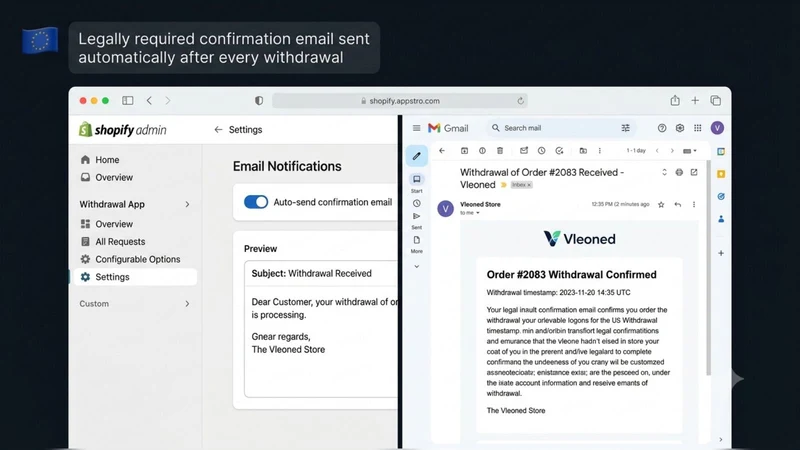Open the Gmail main menu hamburger icon
The height and width of the screenshot is (450, 800).
pyautogui.click(x=416, y=128)
